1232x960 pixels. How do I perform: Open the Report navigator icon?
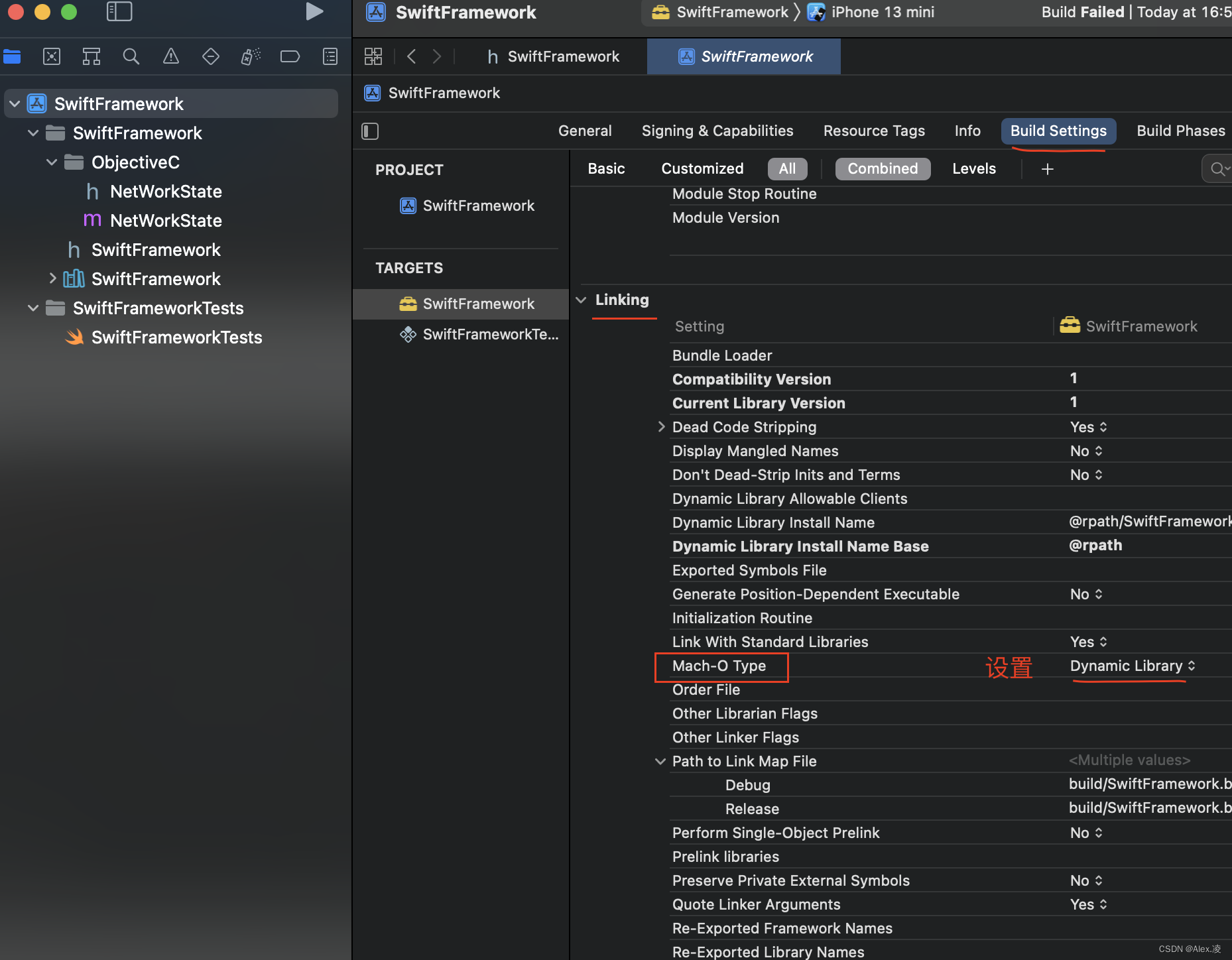[330, 57]
